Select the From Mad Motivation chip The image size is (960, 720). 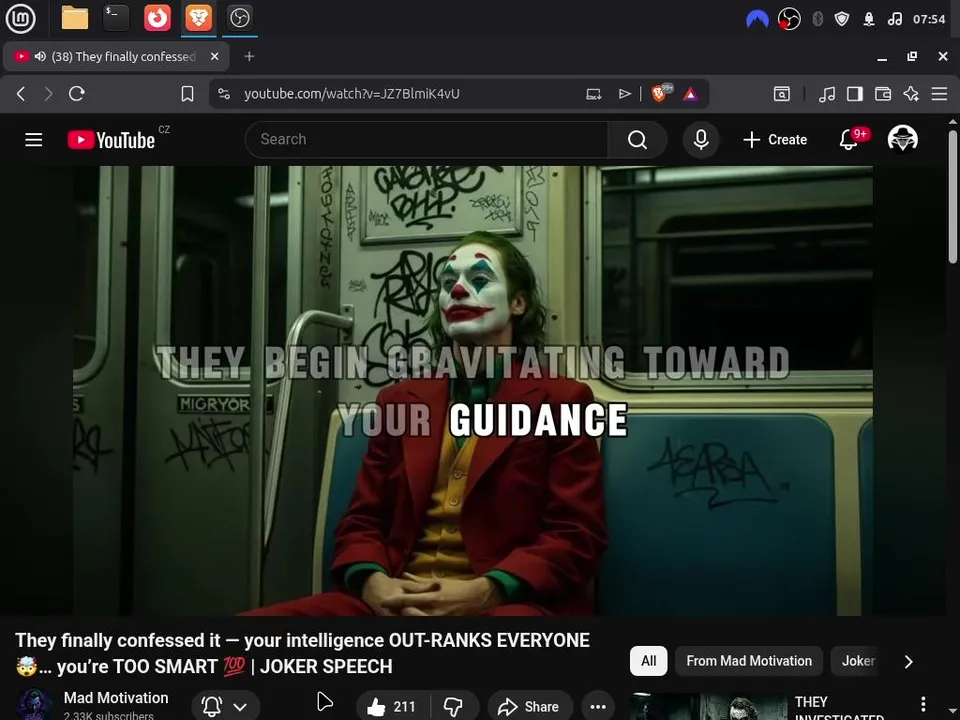point(749,661)
